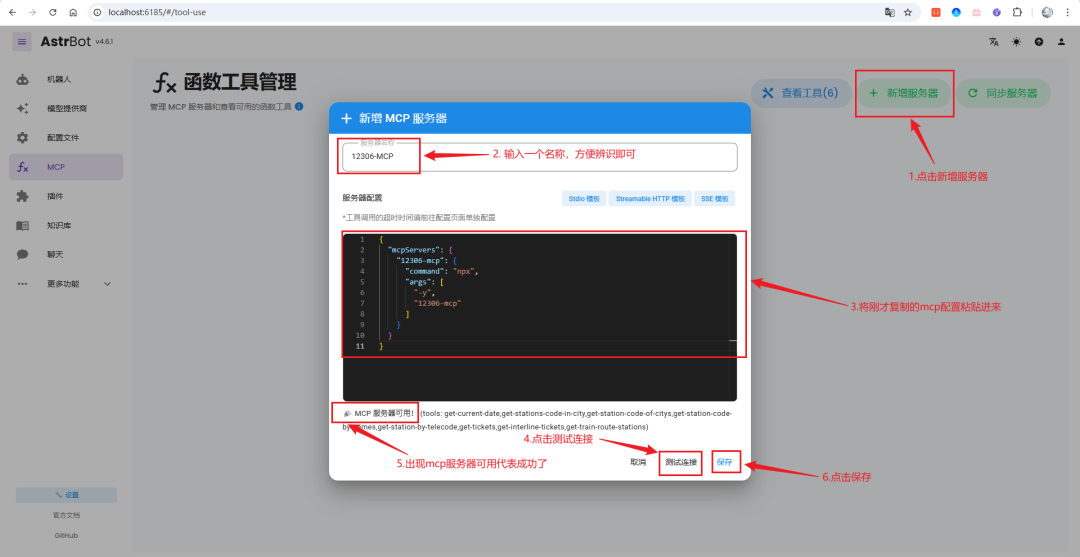
Task: Click 同步服务器 button
Action: [1003, 93]
